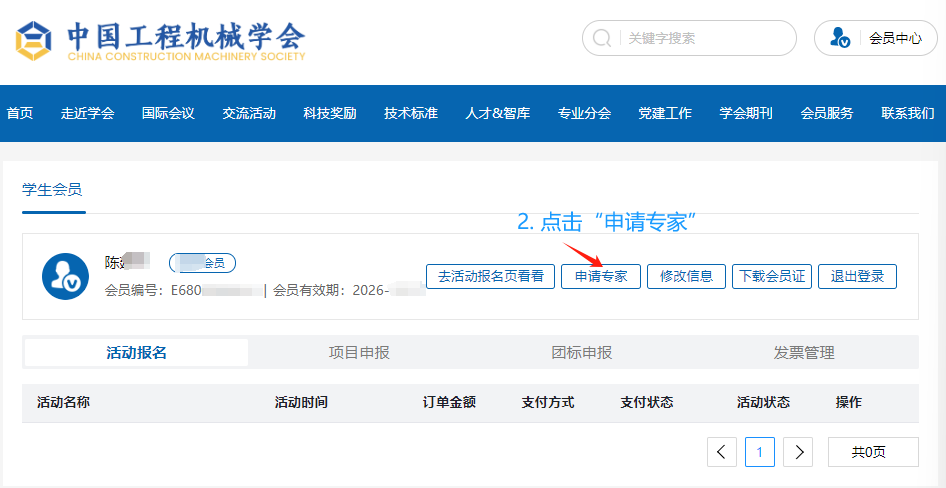Type in the 关键字搜索 search field
Screen dimensions: 946x488
coord(700,38)
